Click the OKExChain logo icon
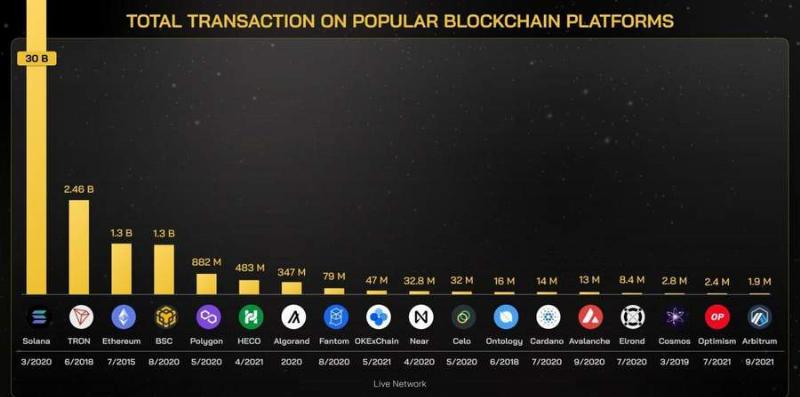800x397 pixels. (378, 317)
